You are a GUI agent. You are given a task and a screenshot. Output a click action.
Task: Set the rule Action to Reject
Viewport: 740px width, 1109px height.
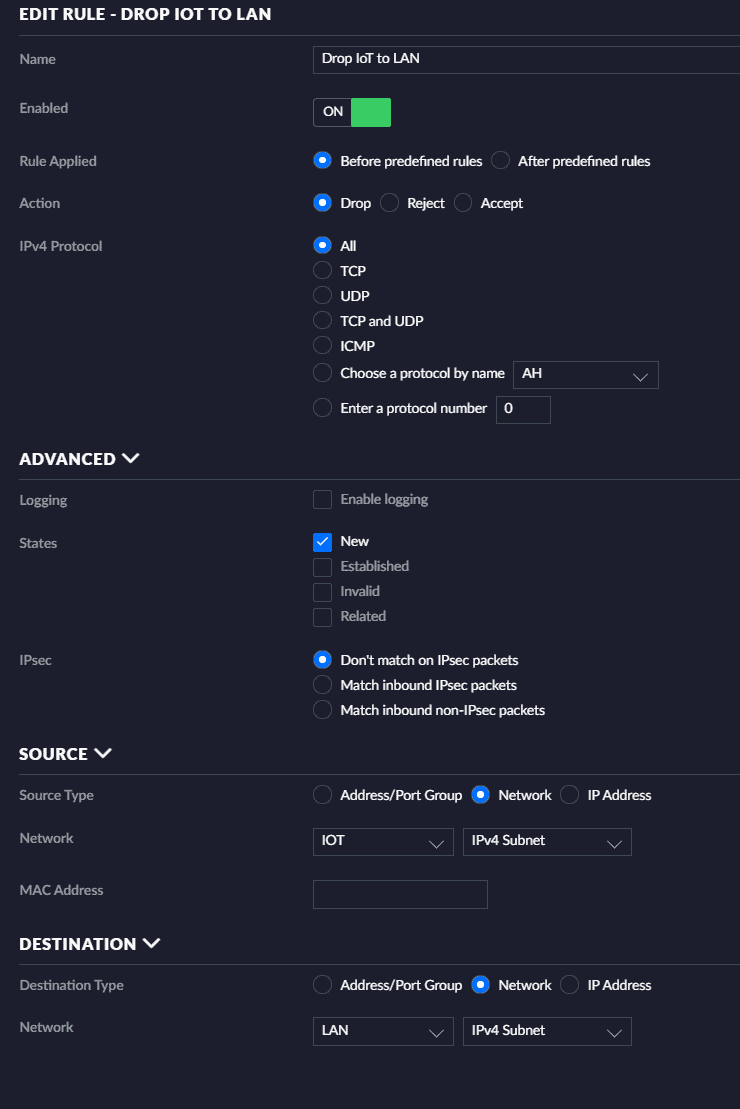[392, 203]
